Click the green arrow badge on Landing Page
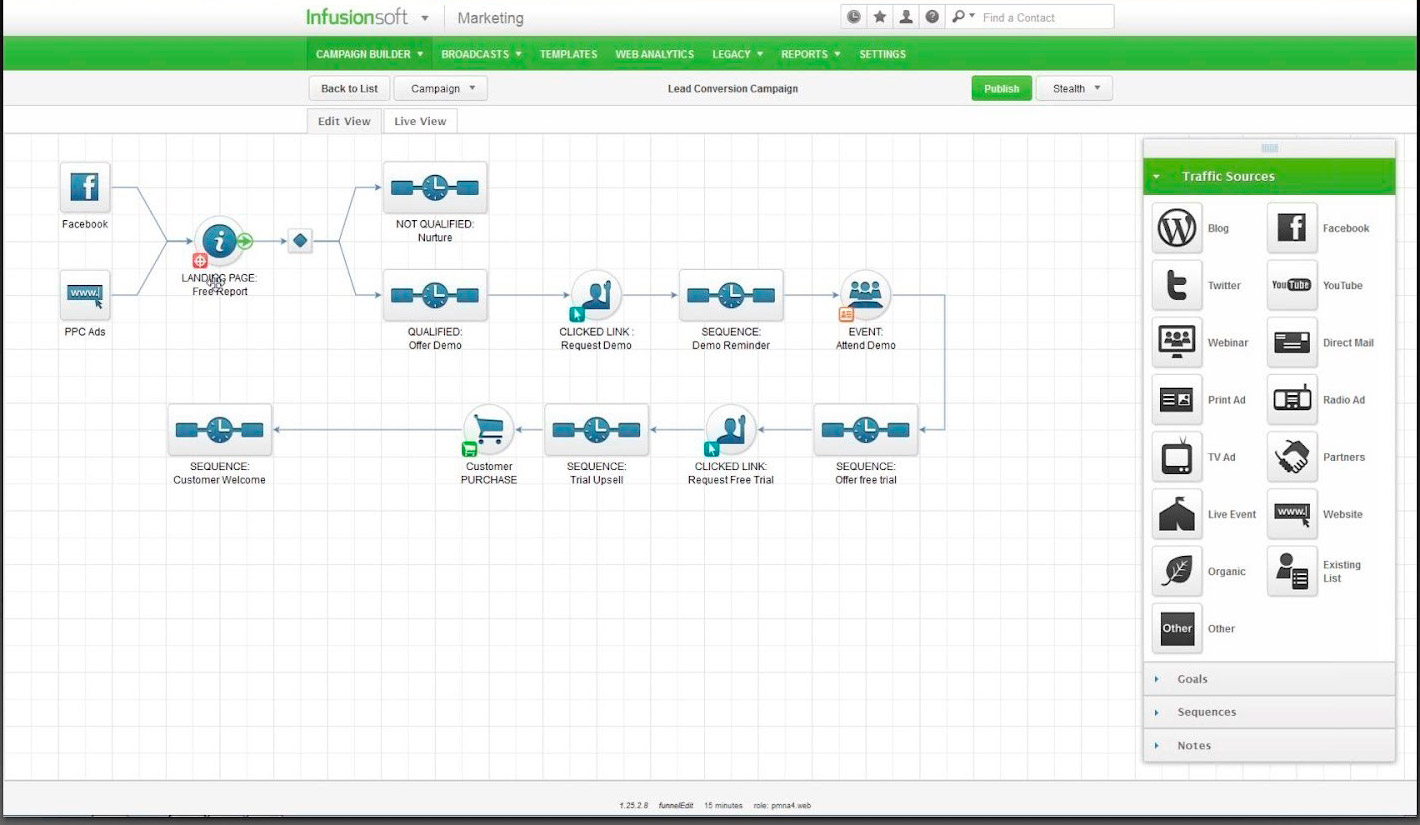Viewport: 1420px width, 825px height. (x=246, y=241)
